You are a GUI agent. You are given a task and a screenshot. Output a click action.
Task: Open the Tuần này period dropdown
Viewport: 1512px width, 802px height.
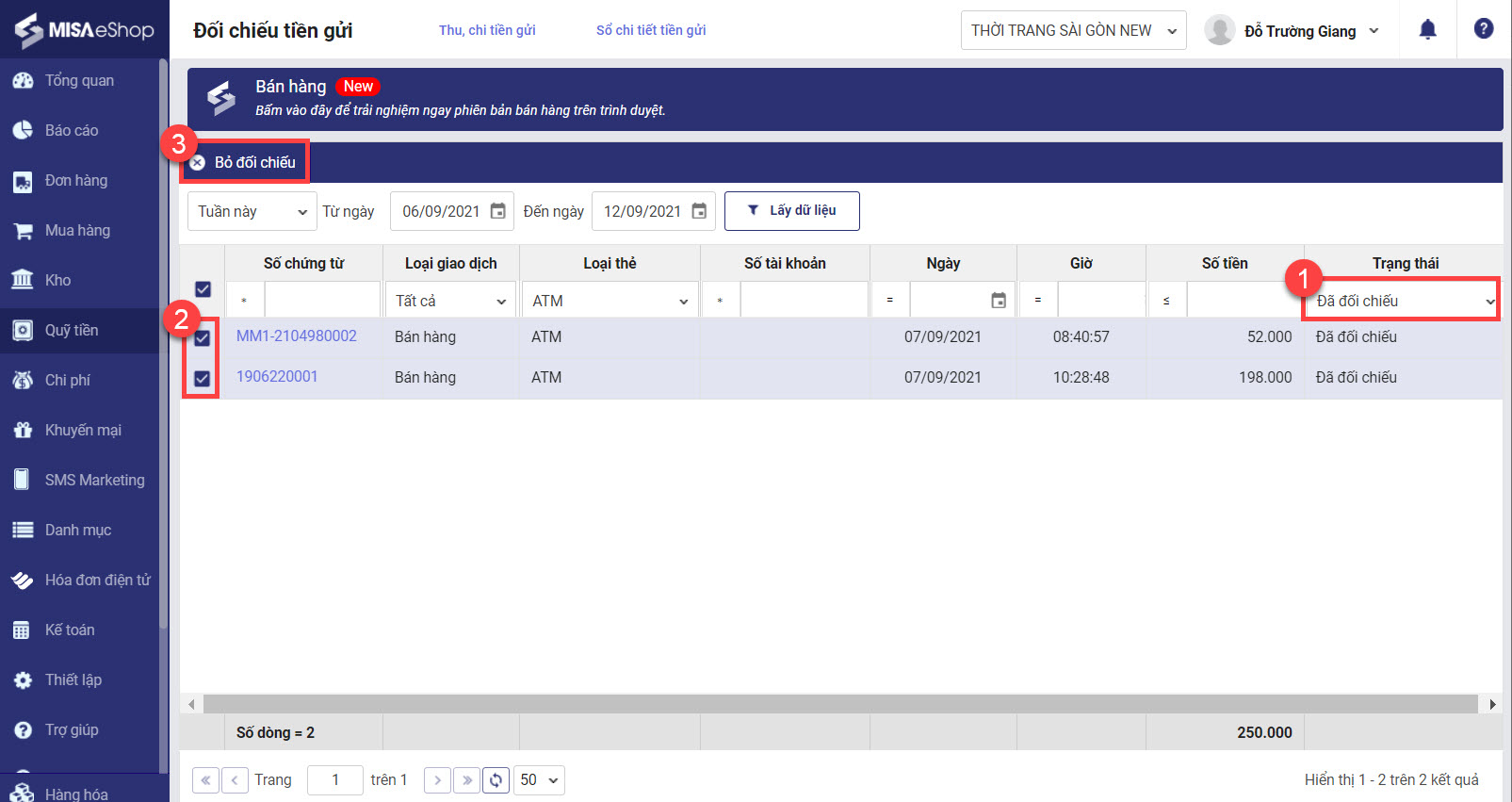pyautogui.click(x=252, y=211)
